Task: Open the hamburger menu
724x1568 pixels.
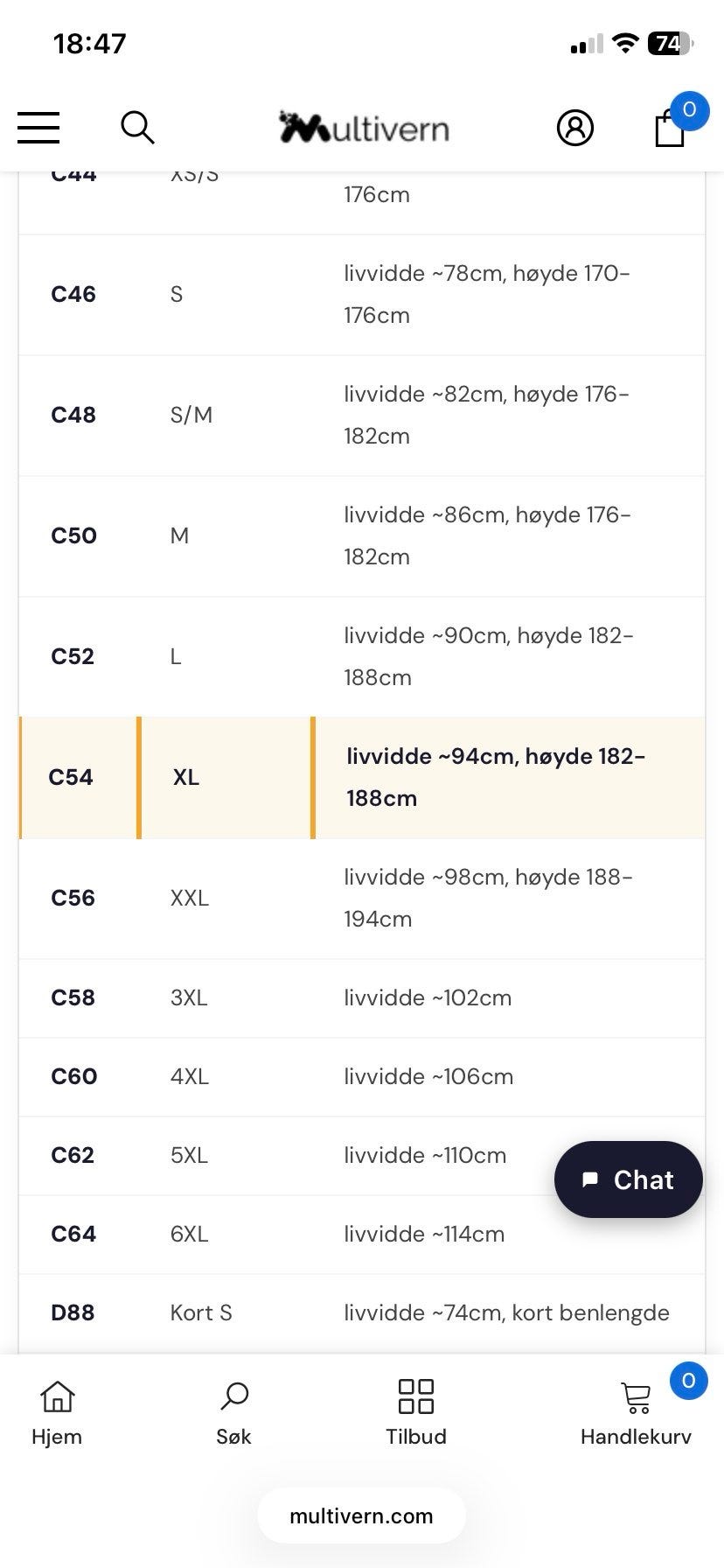Action: click(x=38, y=128)
